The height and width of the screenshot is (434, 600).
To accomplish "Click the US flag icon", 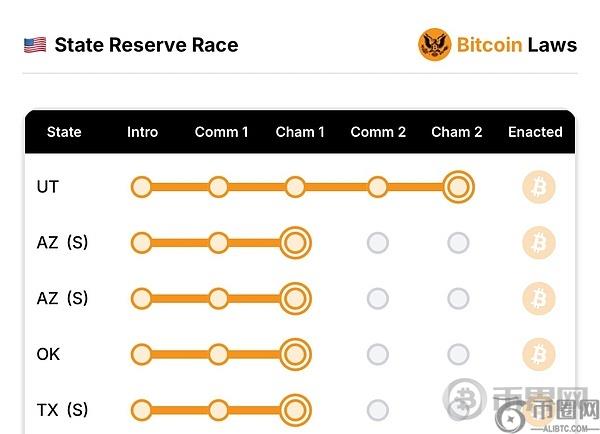I will [x=35, y=45].
